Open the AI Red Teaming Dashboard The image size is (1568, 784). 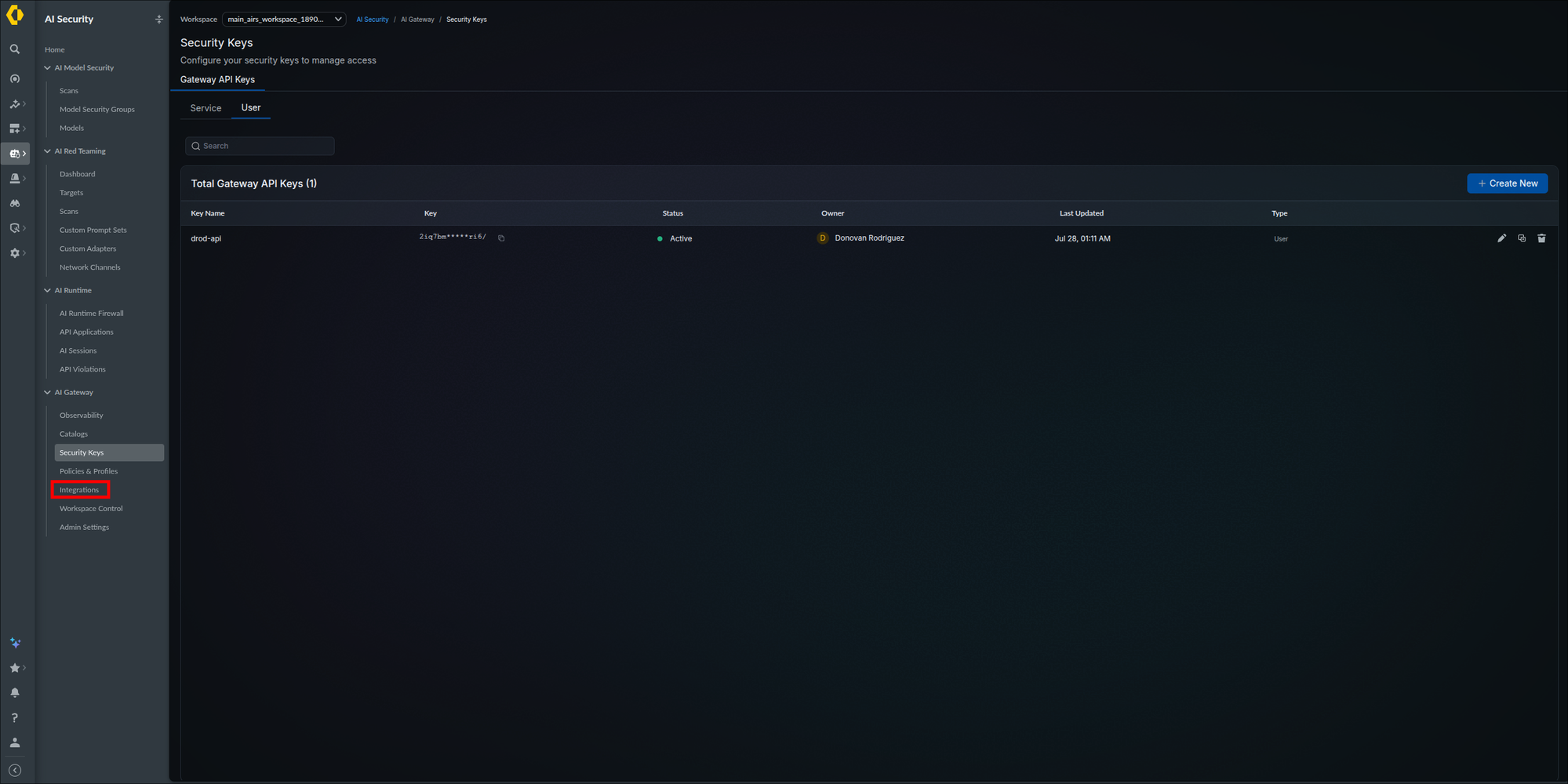78,174
